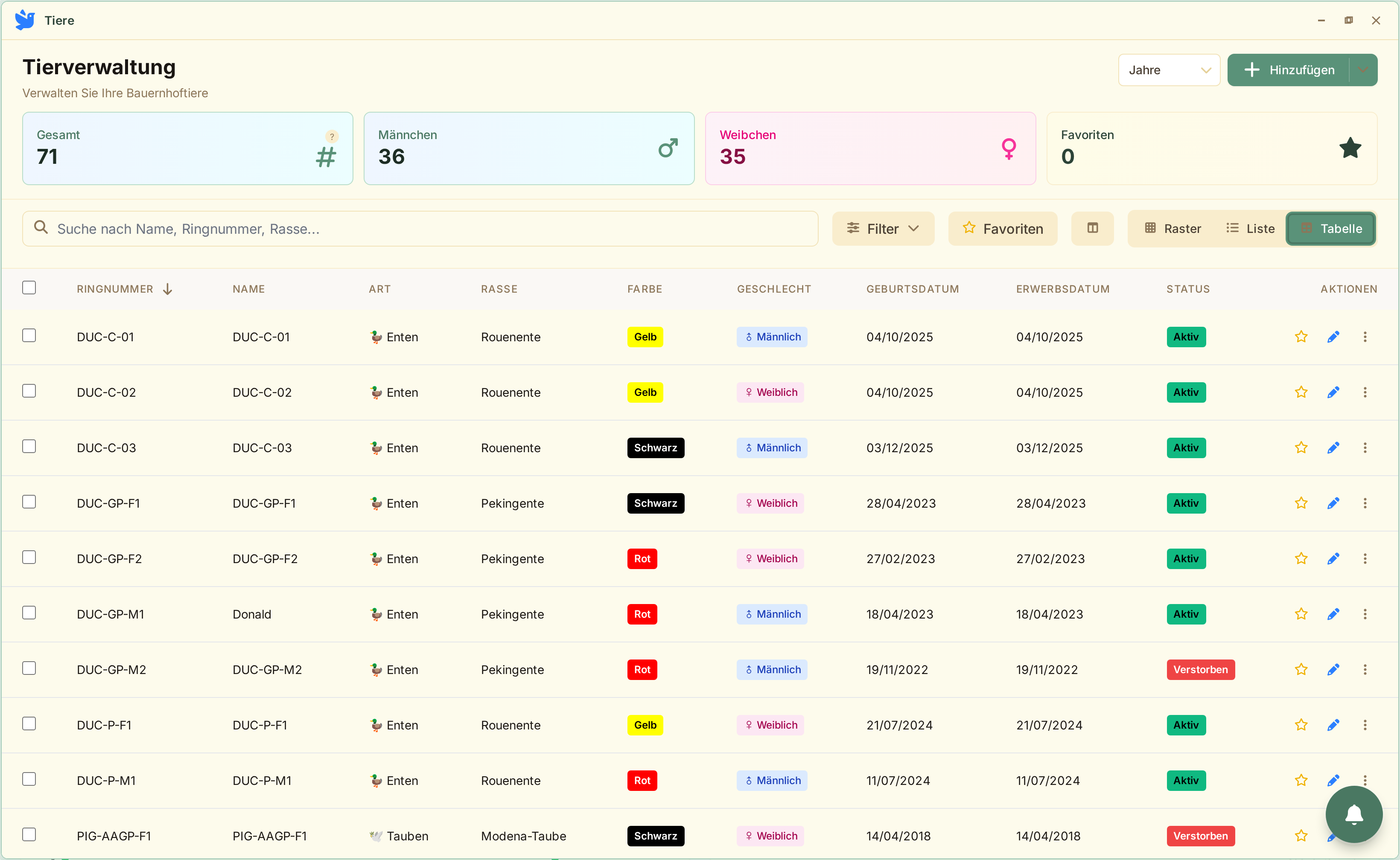Screen dimensions: 1400x860
Task: Click the Gelb color badge for DUC-P-F1
Action: [645, 725]
